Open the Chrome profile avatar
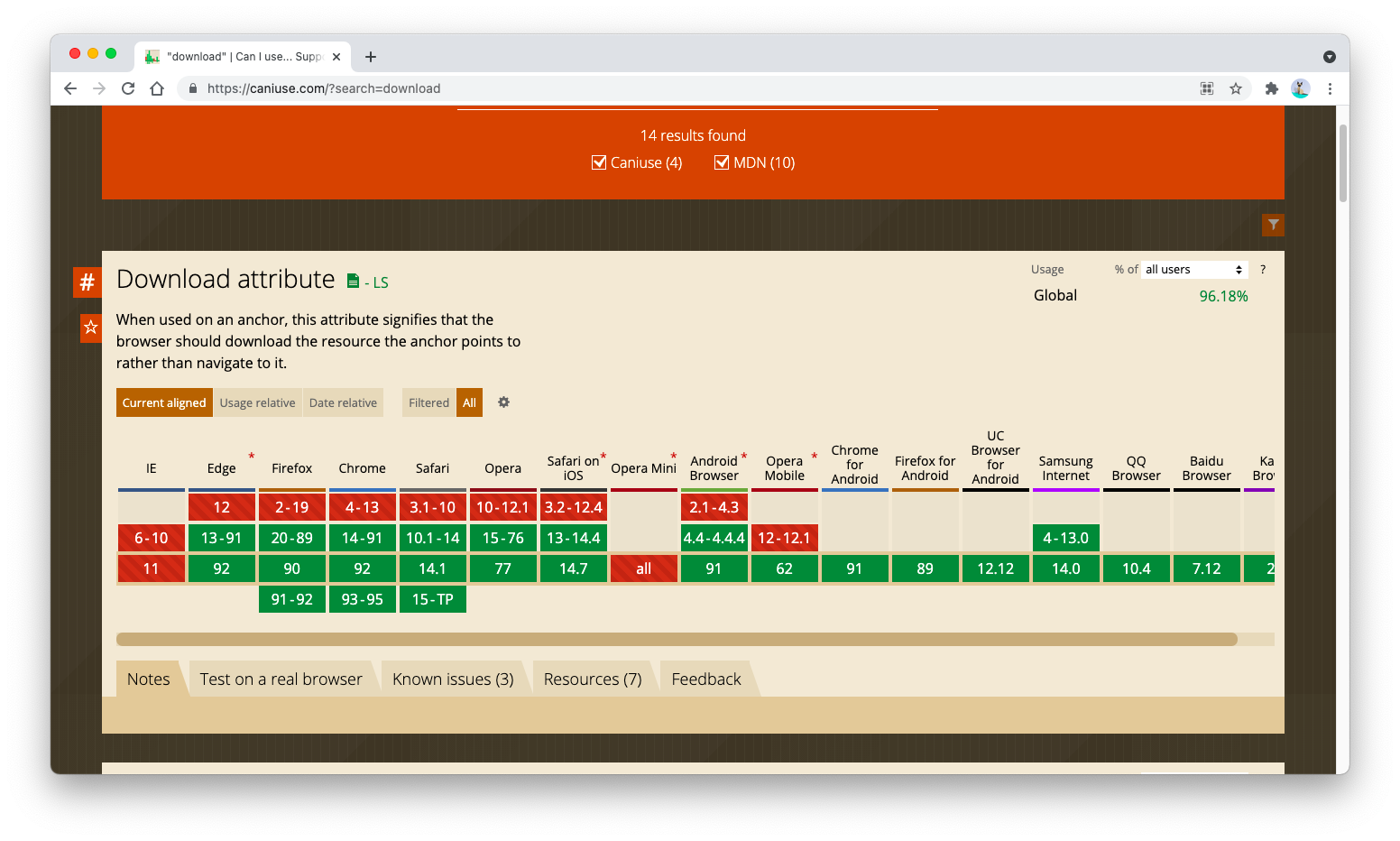Screen dimensions: 1400x841 click(1301, 88)
